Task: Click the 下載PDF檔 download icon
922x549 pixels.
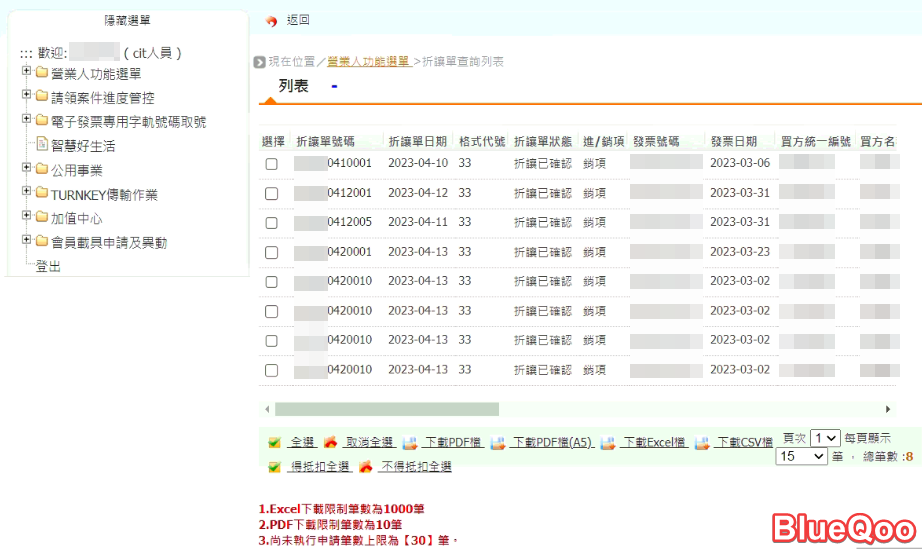Action: [x=410, y=443]
